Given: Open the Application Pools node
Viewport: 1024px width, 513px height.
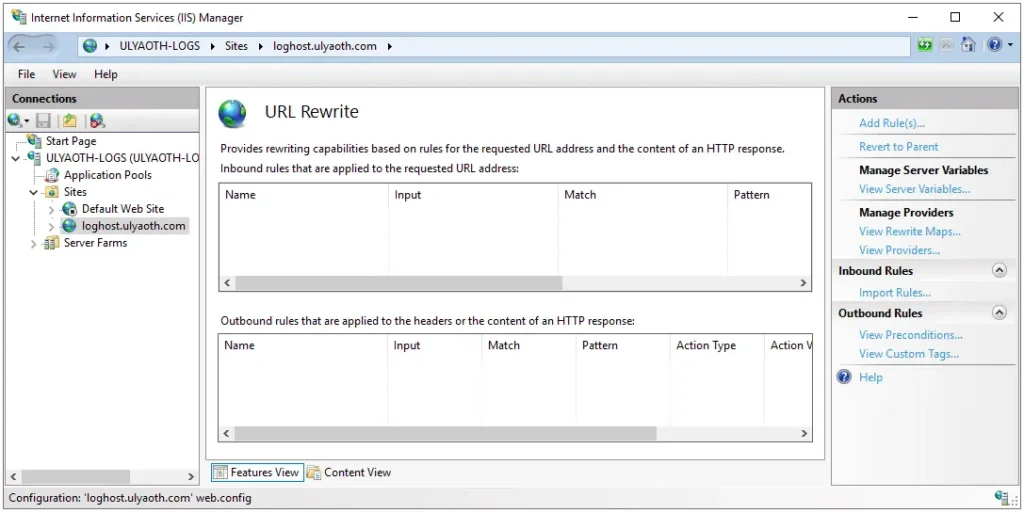Looking at the screenshot, I should 107,175.
